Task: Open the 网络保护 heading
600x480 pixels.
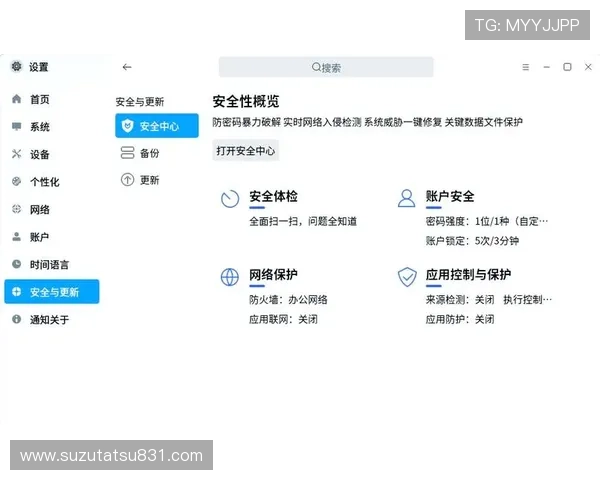Action: point(273,274)
